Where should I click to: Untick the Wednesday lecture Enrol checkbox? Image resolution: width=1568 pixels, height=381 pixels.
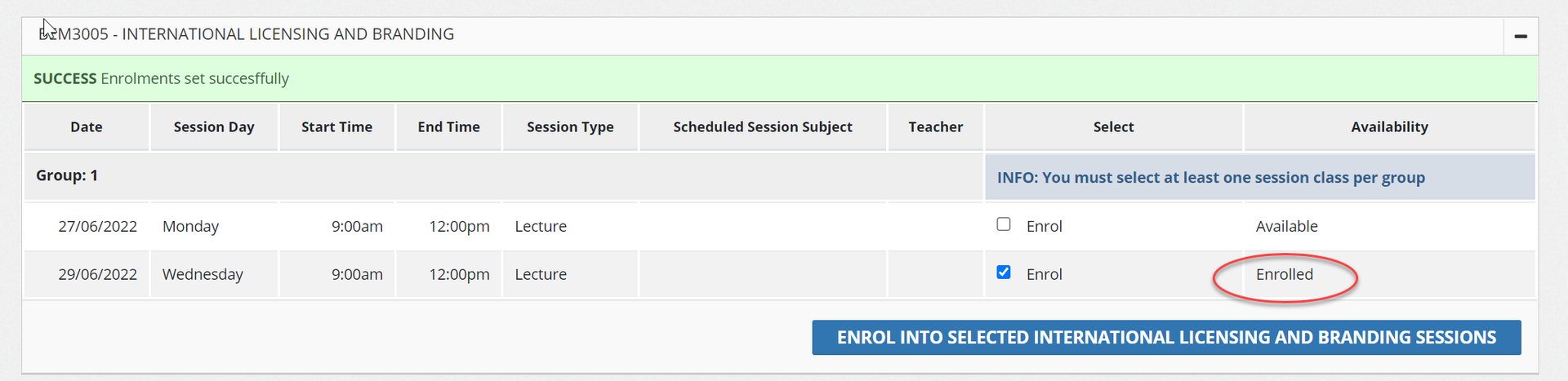(x=1004, y=272)
